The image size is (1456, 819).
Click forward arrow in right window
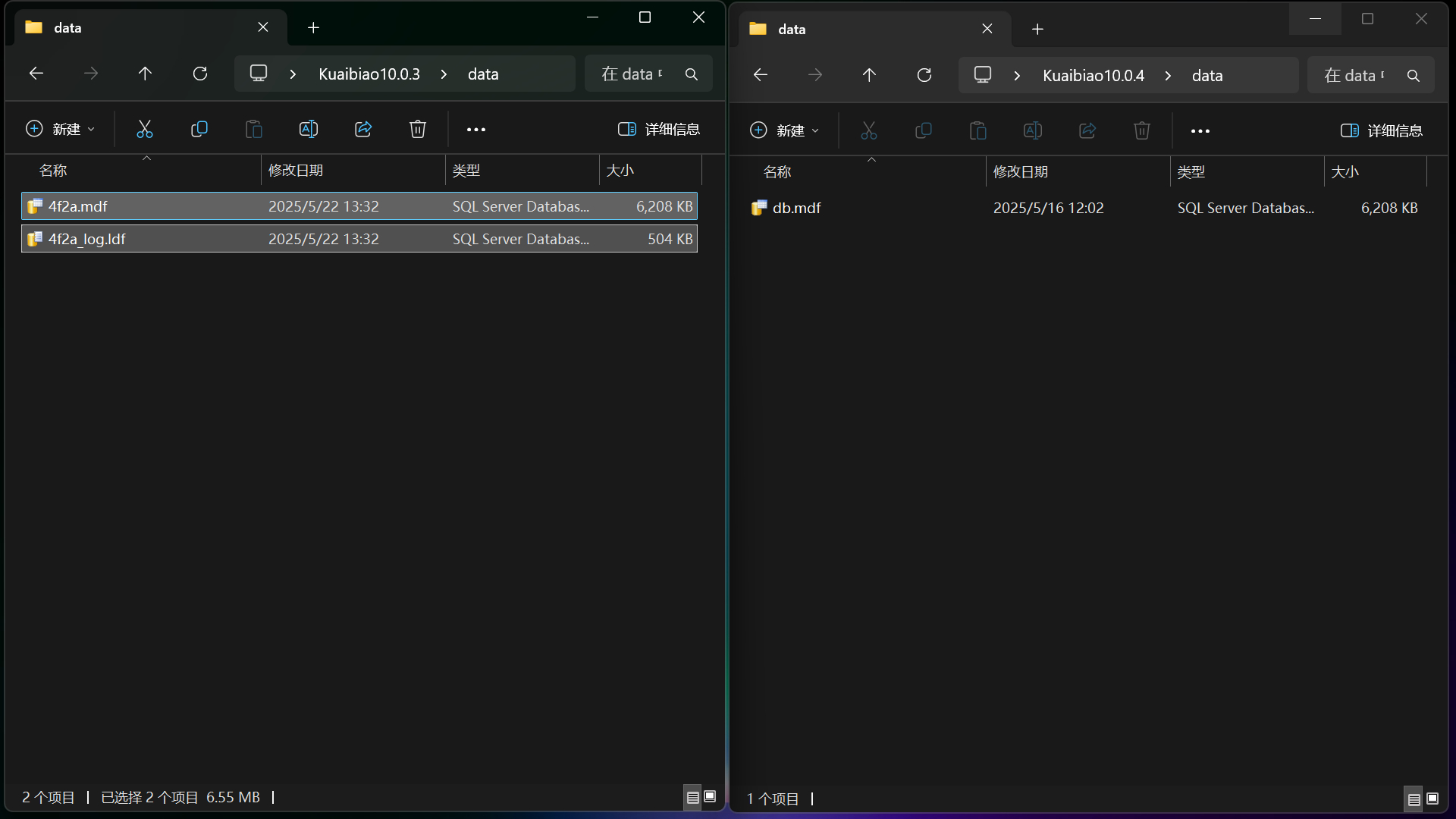815,75
